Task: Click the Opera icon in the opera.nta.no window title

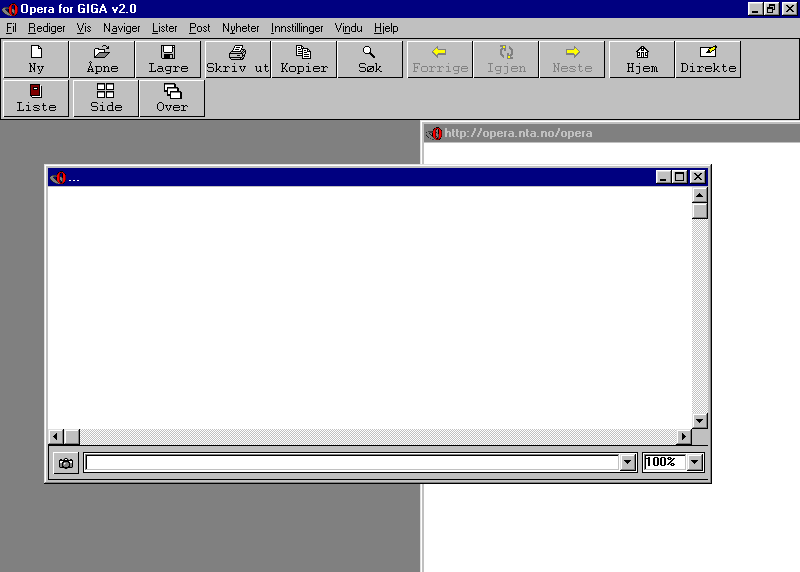Action: pyautogui.click(x=434, y=134)
